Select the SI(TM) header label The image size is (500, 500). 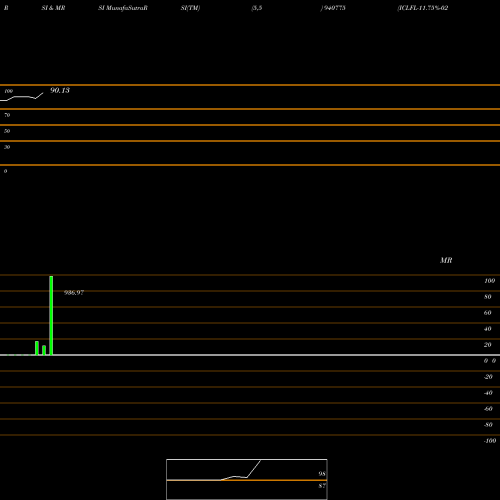click(x=190, y=8)
